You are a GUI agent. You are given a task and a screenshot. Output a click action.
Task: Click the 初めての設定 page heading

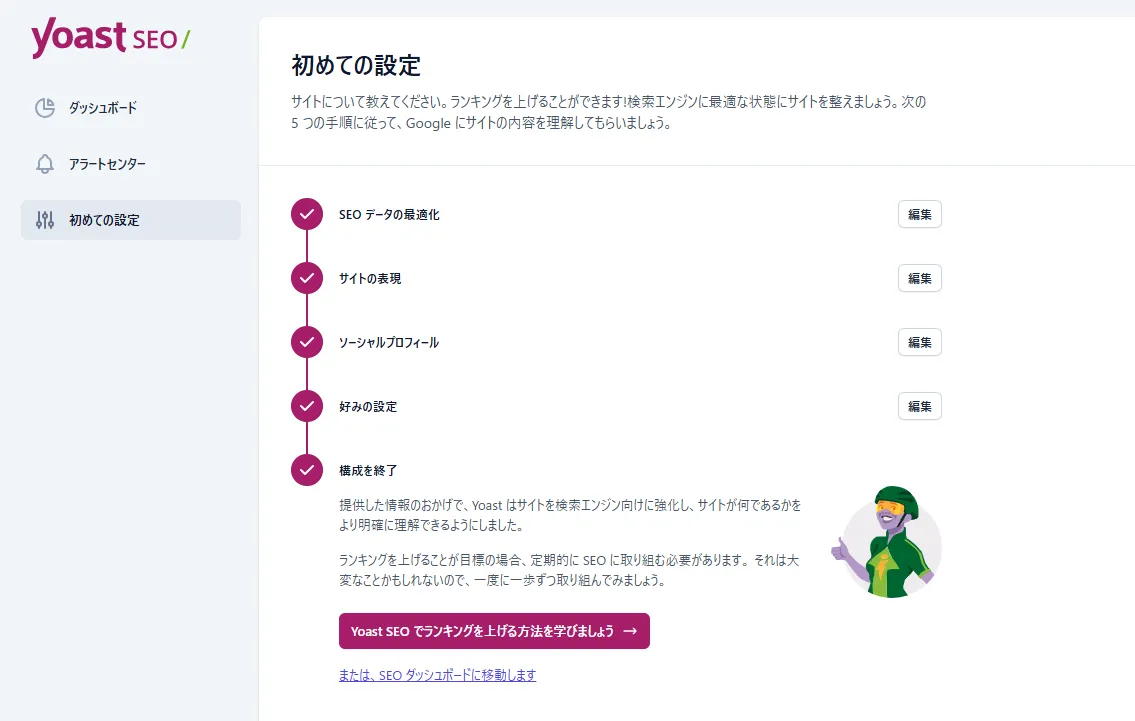(355, 65)
